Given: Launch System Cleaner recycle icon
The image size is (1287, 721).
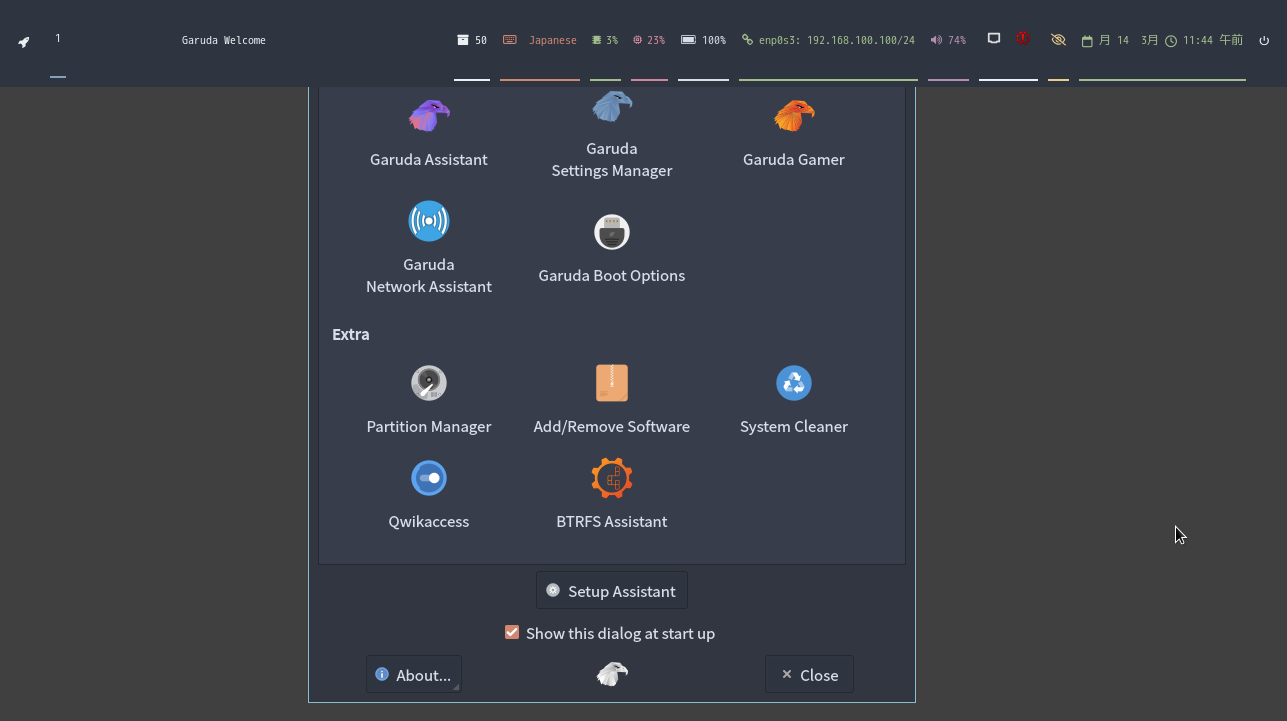Looking at the screenshot, I should [x=794, y=383].
